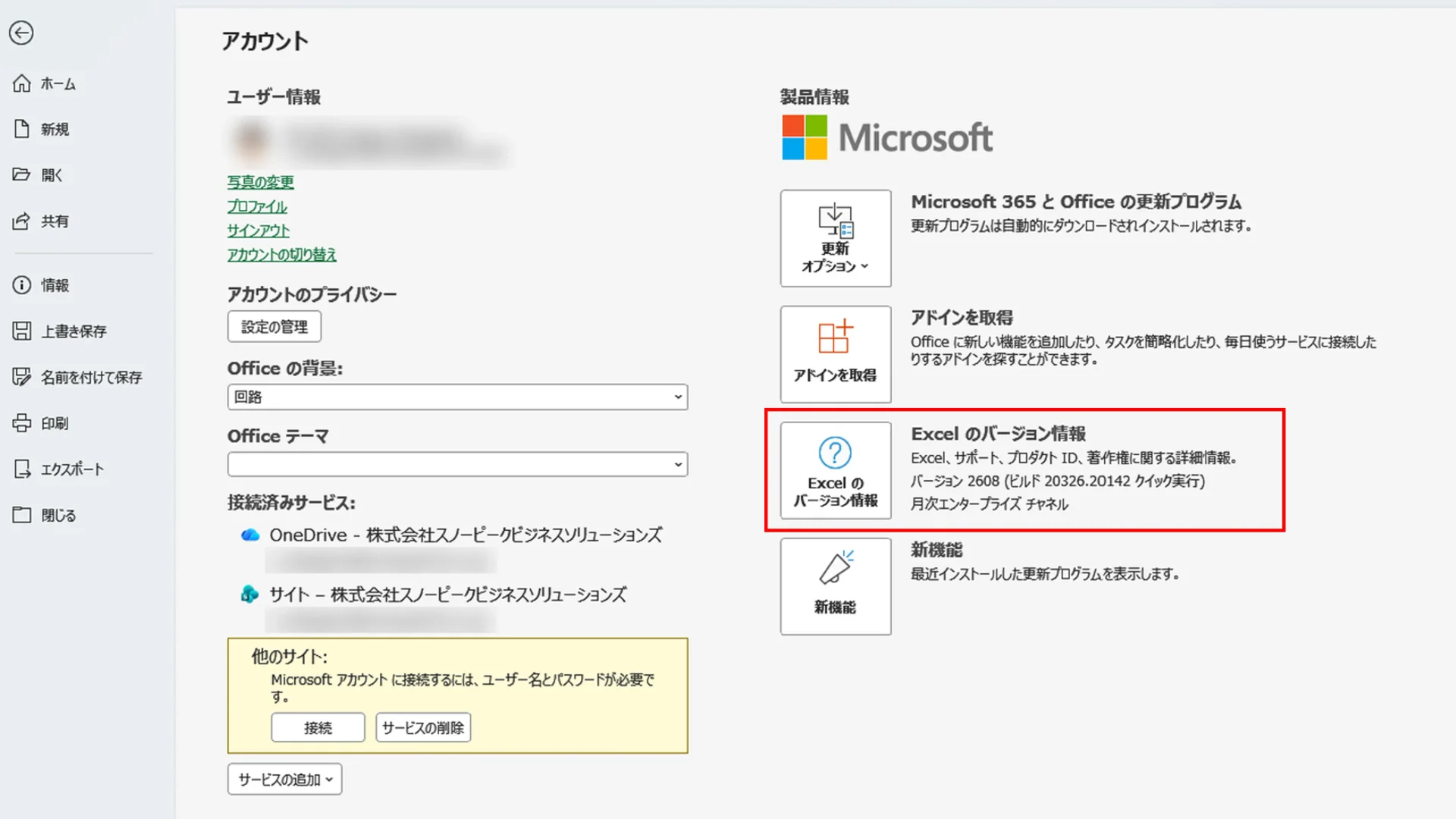Click the Microsoft 365 と Office の更新プログラム heading
This screenshot has height=819, width=1456.
(1076, 202)
